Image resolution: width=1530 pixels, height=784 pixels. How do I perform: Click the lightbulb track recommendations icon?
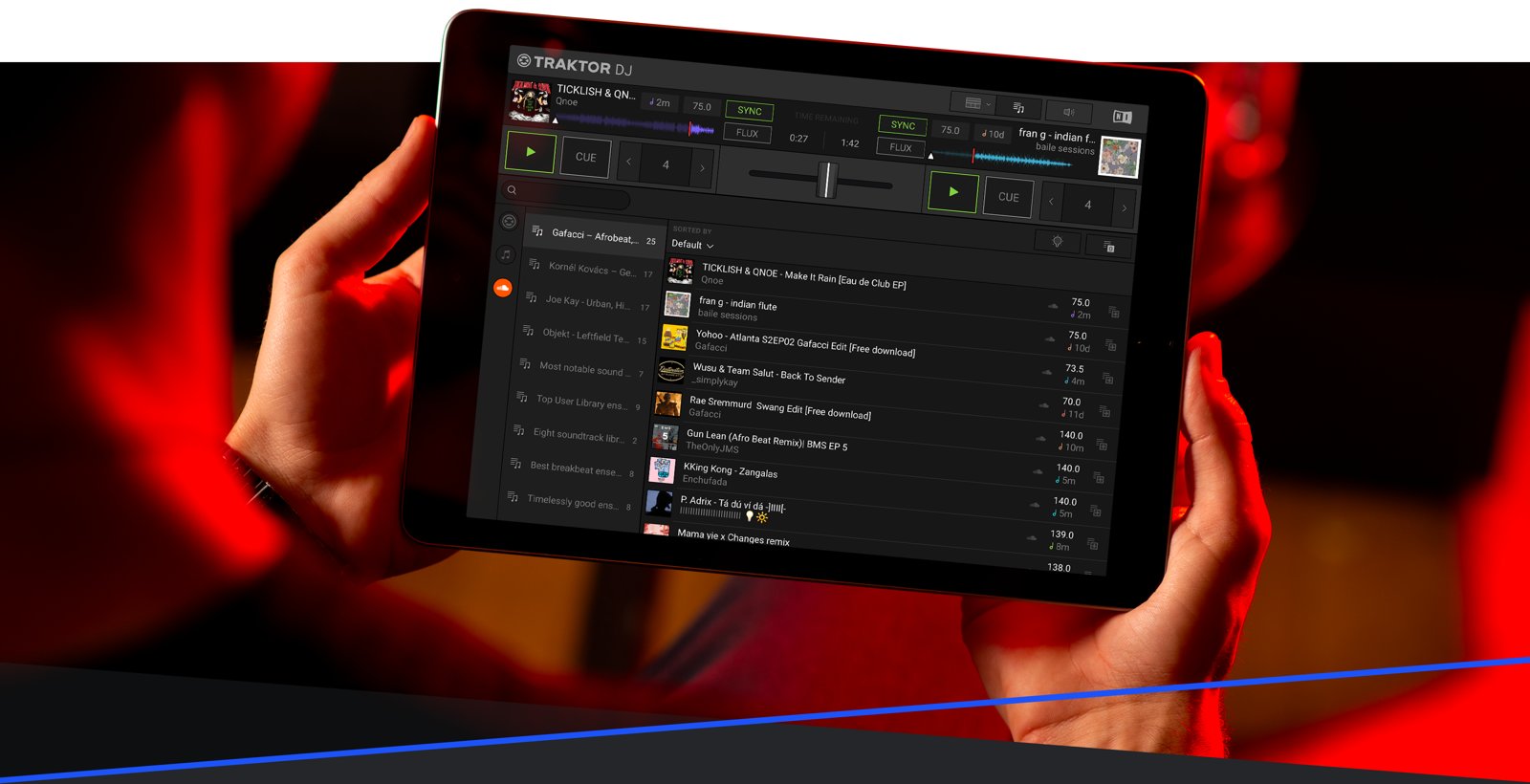pos(1057,242)
